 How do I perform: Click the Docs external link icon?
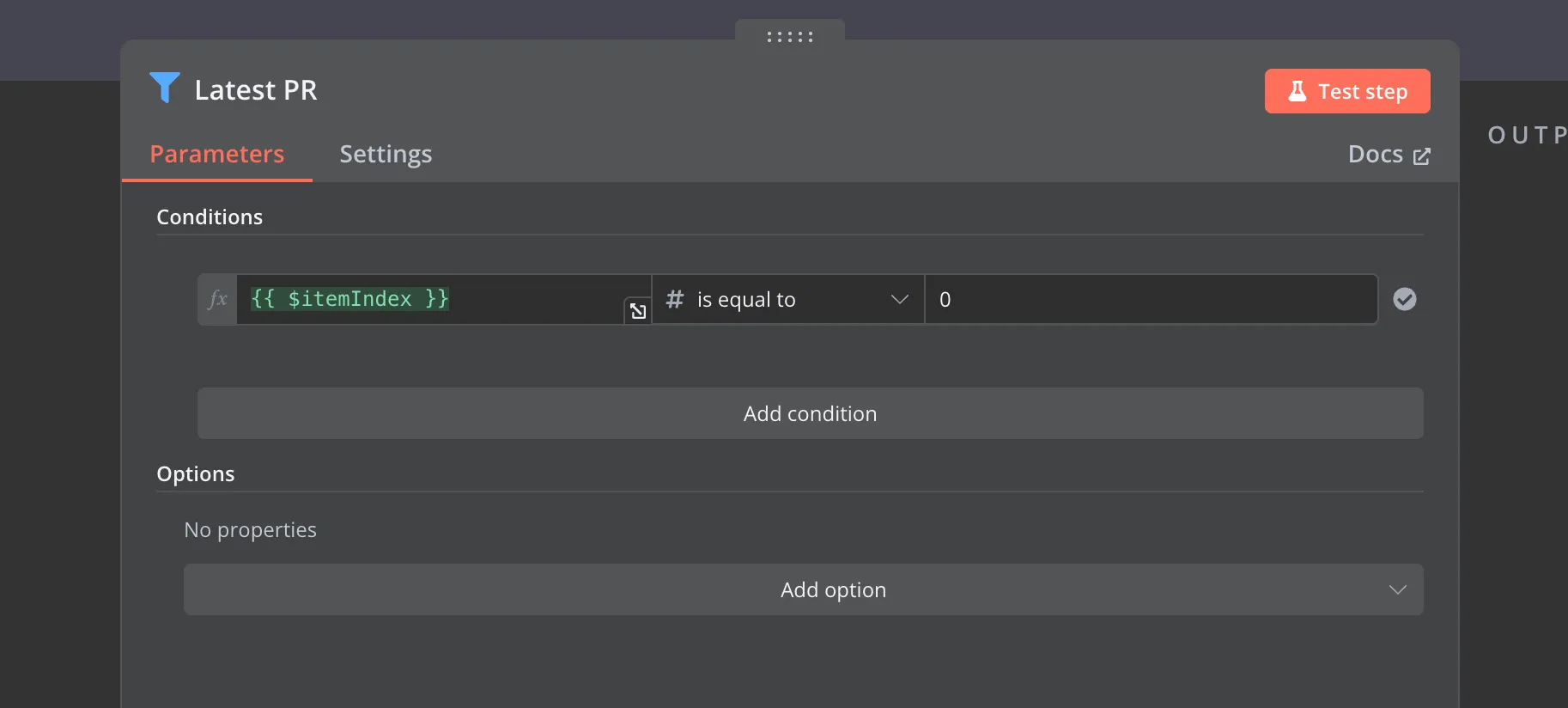click(x=1422, y=156)
